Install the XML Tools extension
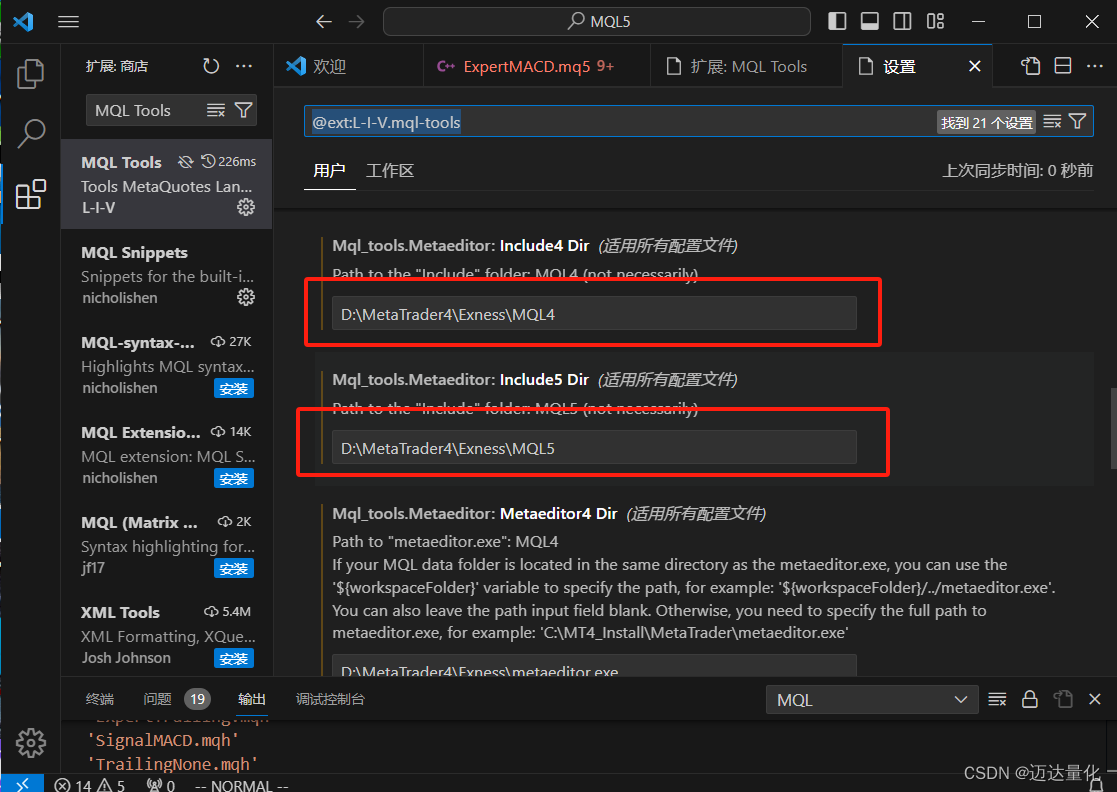The width and height of the screenshot is (1117, 792). pos(234,659)
